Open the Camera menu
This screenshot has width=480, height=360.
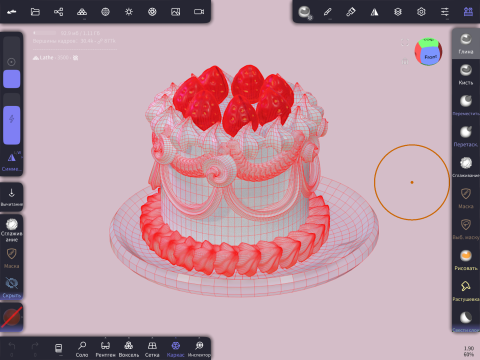199,12
